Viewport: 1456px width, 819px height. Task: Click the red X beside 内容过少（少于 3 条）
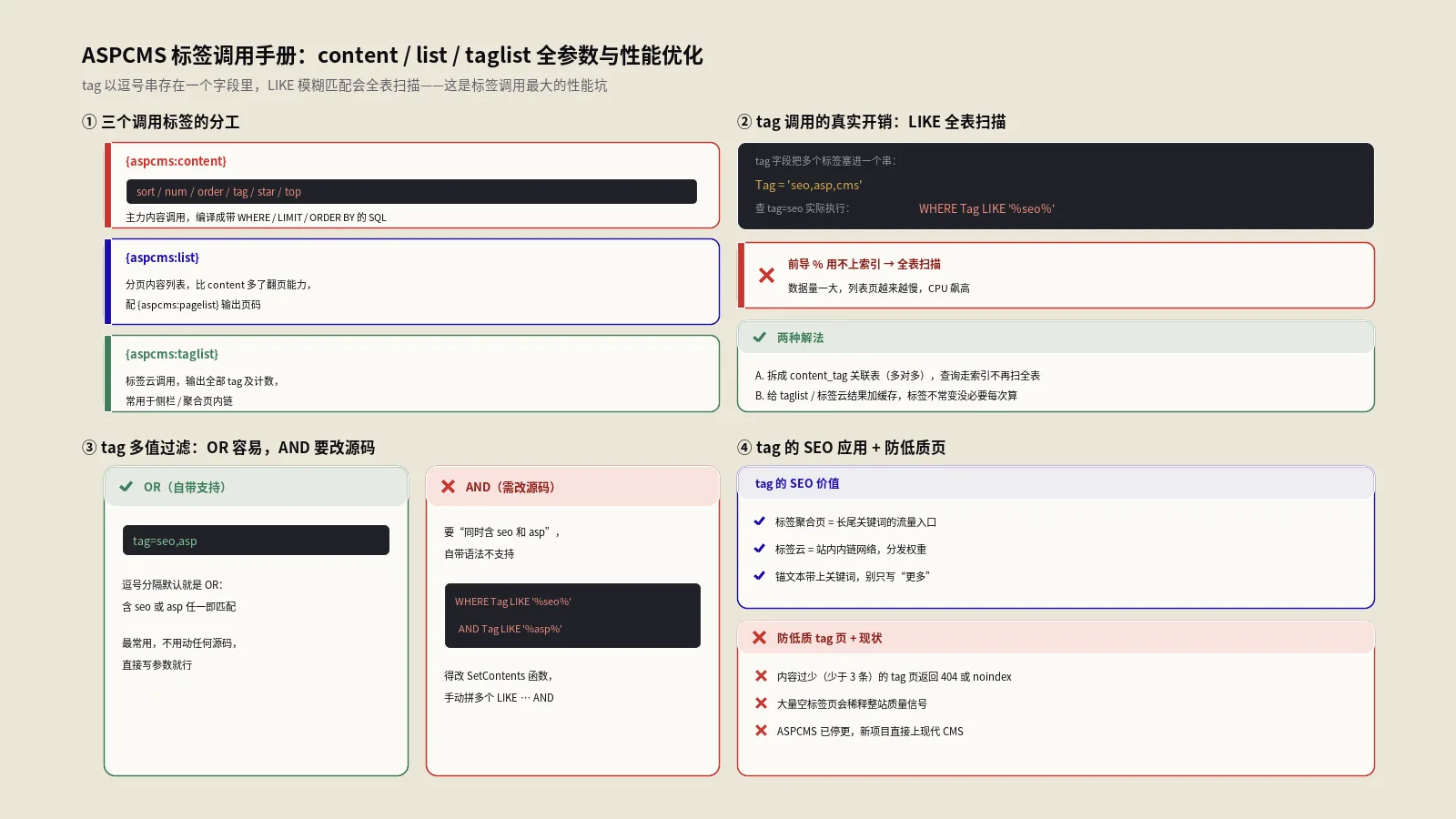point(761,676)
